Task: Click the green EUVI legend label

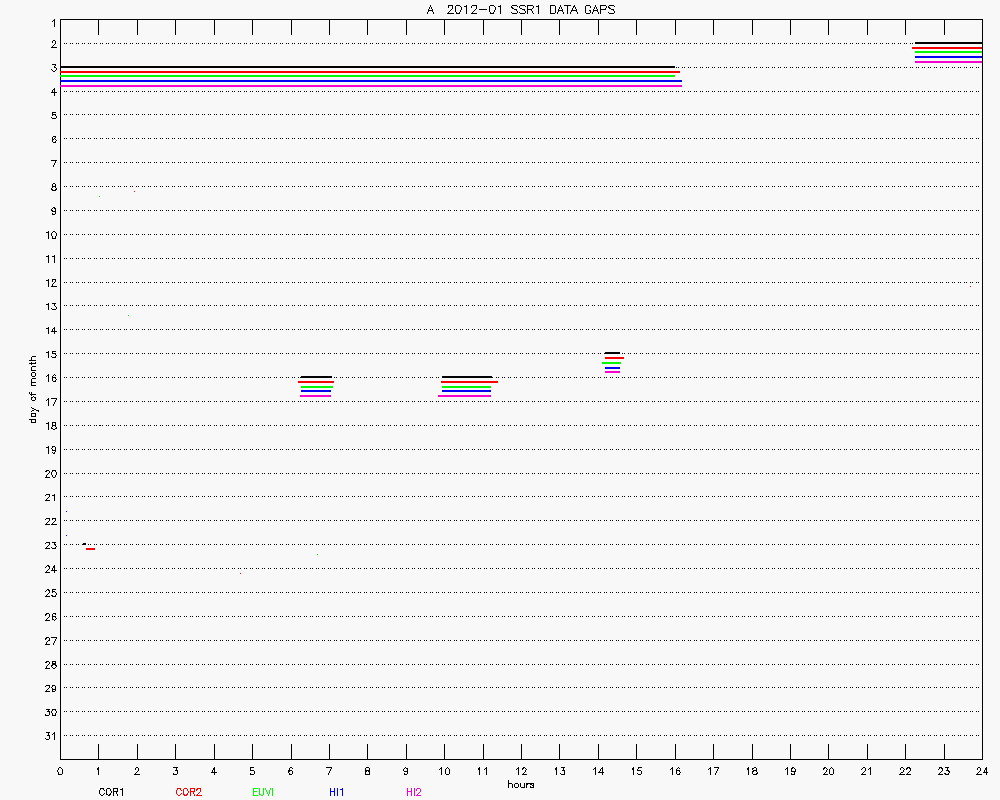Action: (x=263, y=792)
